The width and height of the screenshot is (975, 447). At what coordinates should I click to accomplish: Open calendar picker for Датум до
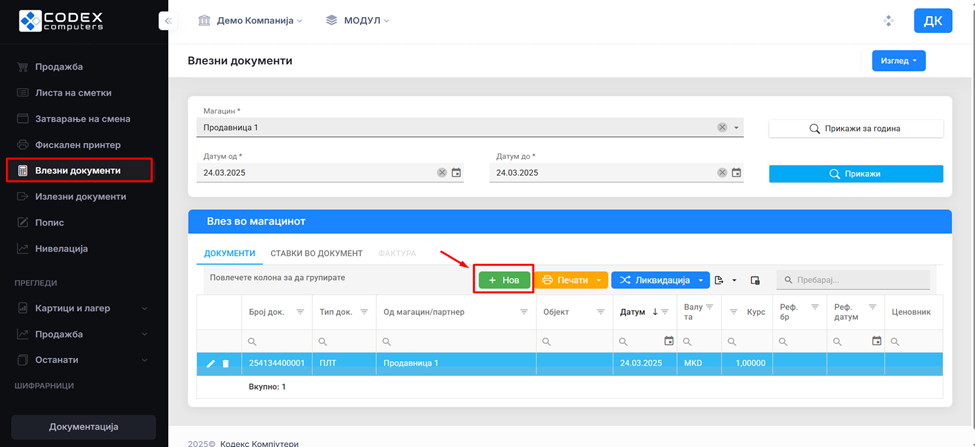click(737, 173)
